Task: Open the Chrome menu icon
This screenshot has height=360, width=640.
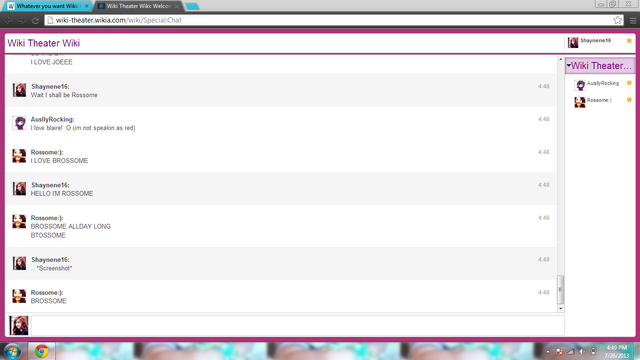Action: [633, 20]
